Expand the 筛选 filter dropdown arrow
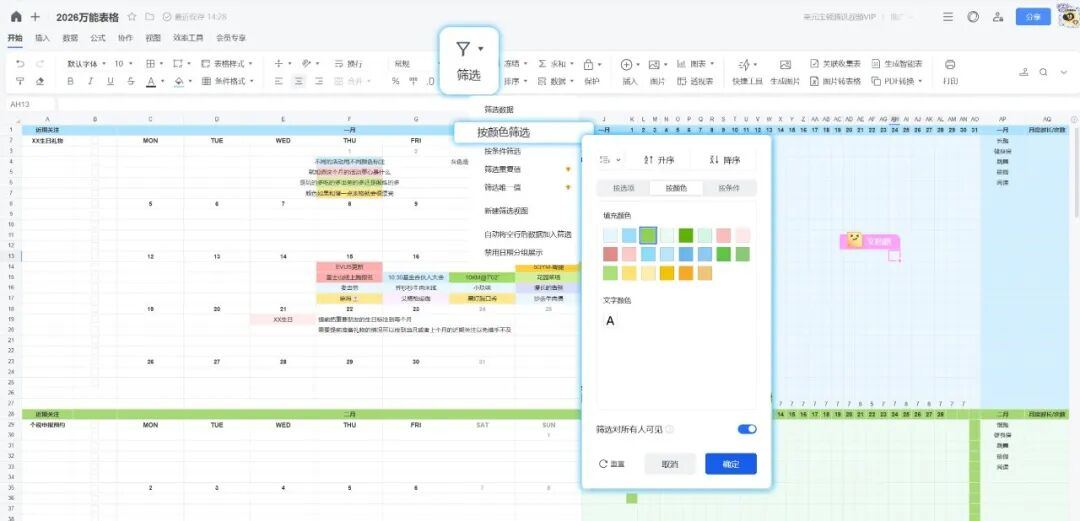The height and width of the screenshot is (521, 1080). (481, 49)
